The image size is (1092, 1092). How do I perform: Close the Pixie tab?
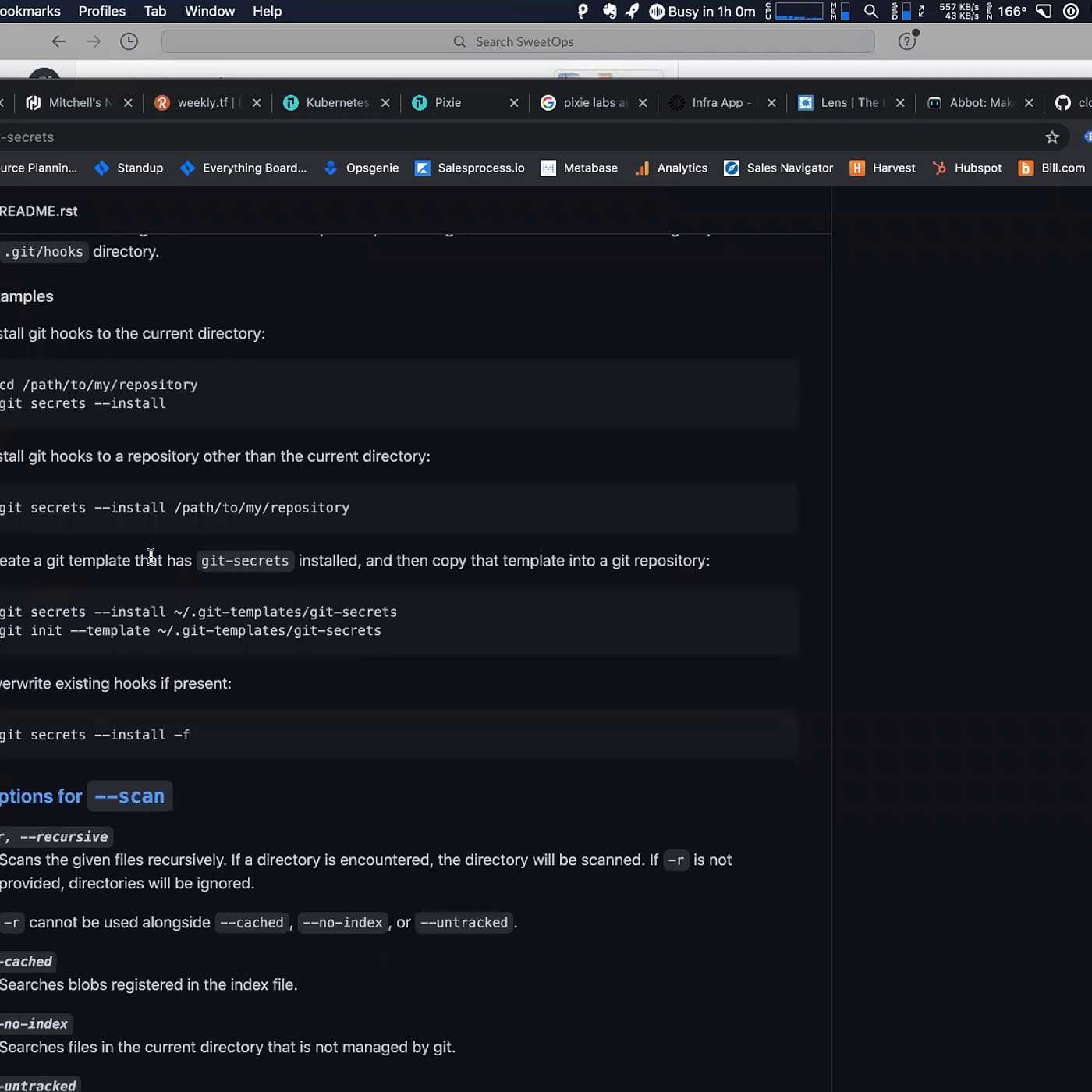tap(514, 102)
